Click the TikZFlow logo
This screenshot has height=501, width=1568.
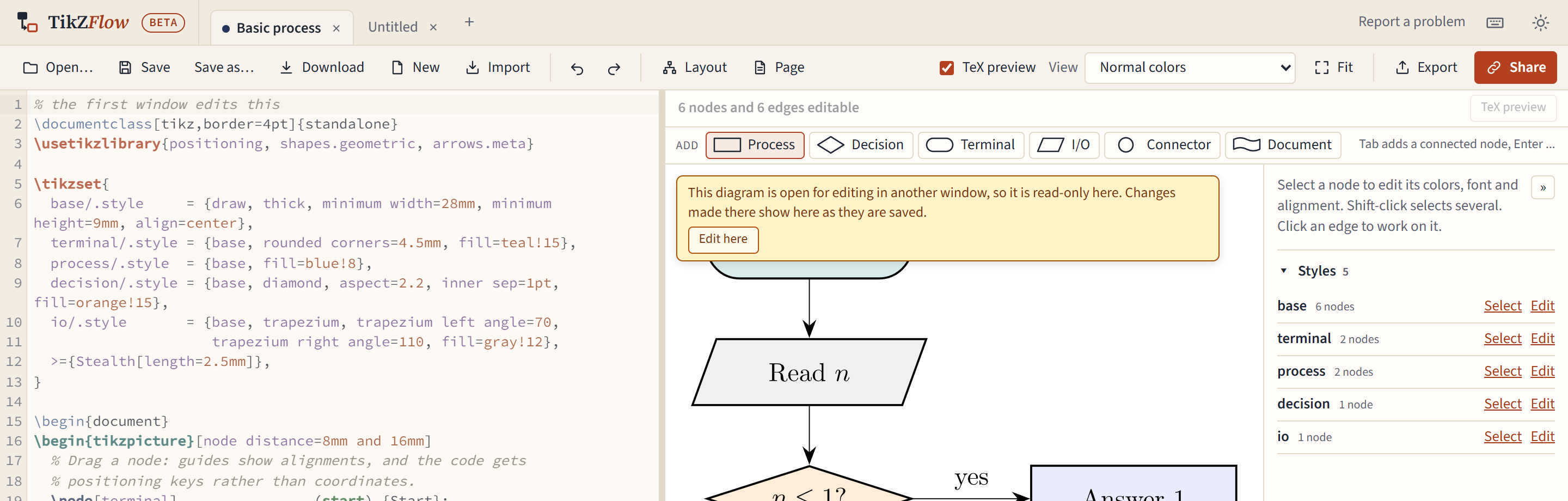coord(72,22)
